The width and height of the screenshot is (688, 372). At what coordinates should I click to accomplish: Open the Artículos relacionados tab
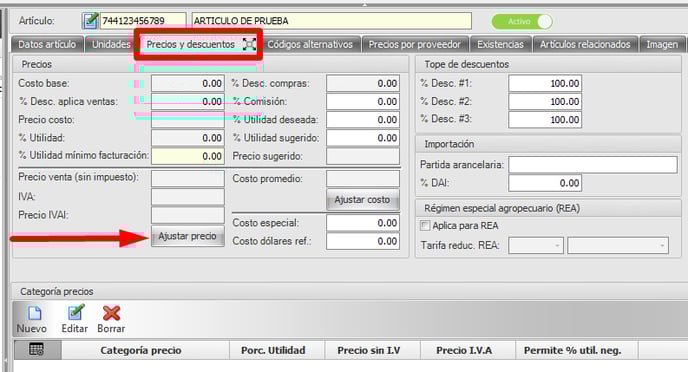pos(585,44)
